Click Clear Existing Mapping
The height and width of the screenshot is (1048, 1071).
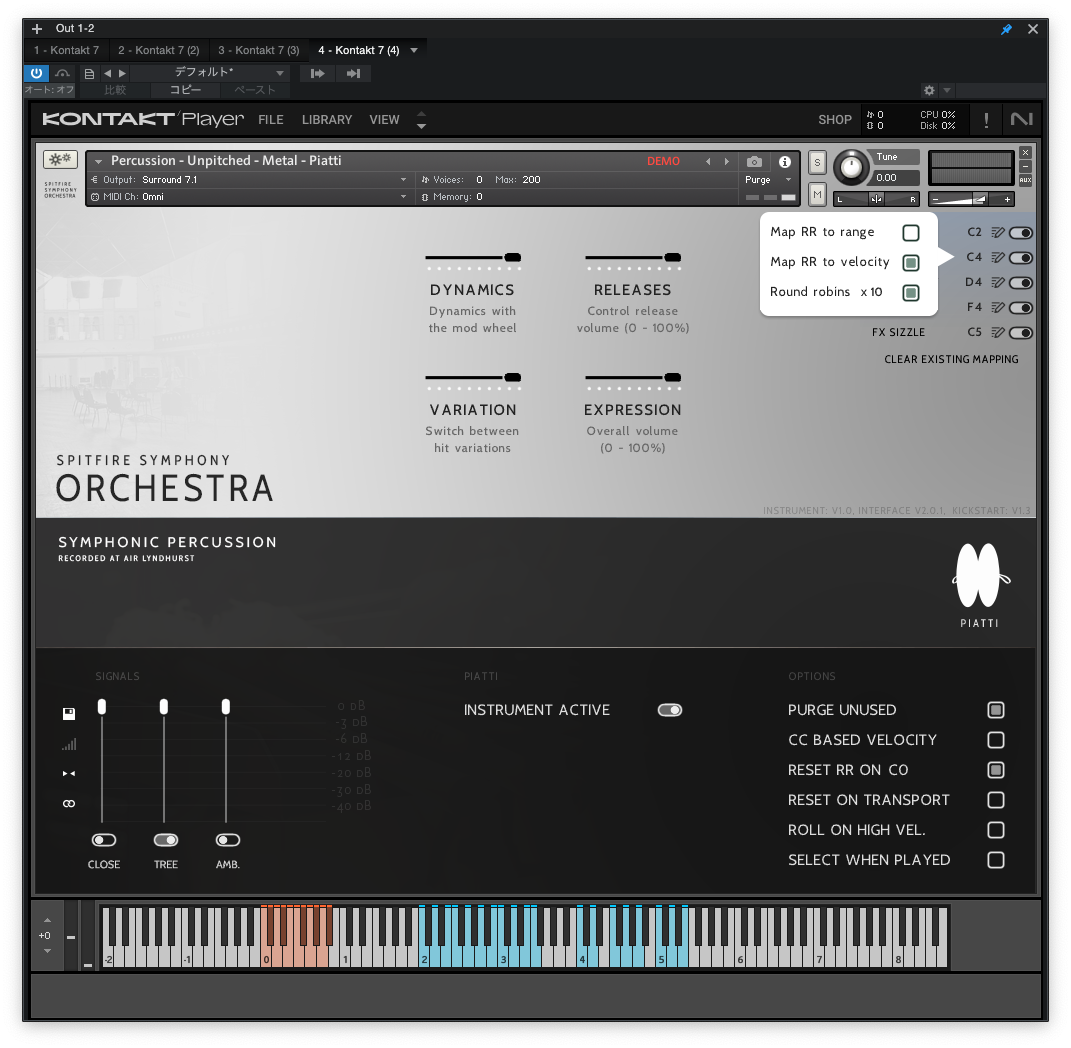[x=951, y=359]
